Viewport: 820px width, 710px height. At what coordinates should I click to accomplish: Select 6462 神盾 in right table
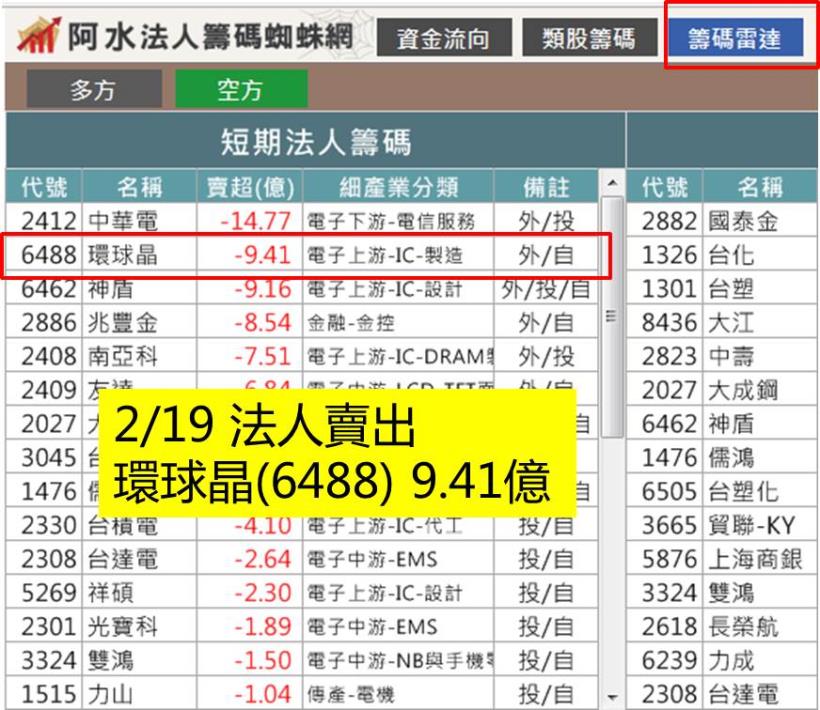(722, 423)
